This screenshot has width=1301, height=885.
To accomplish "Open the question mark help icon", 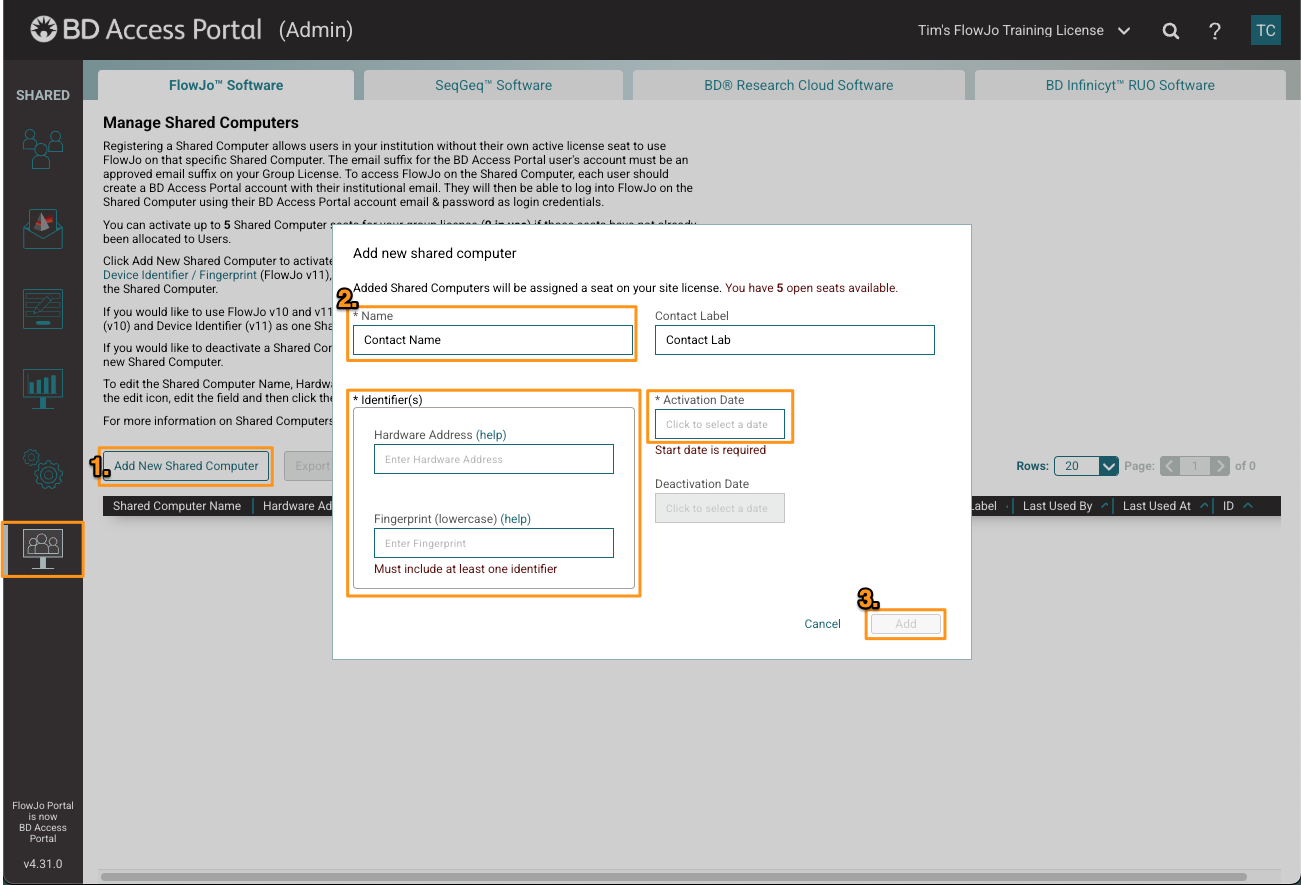I will 1214,31.
